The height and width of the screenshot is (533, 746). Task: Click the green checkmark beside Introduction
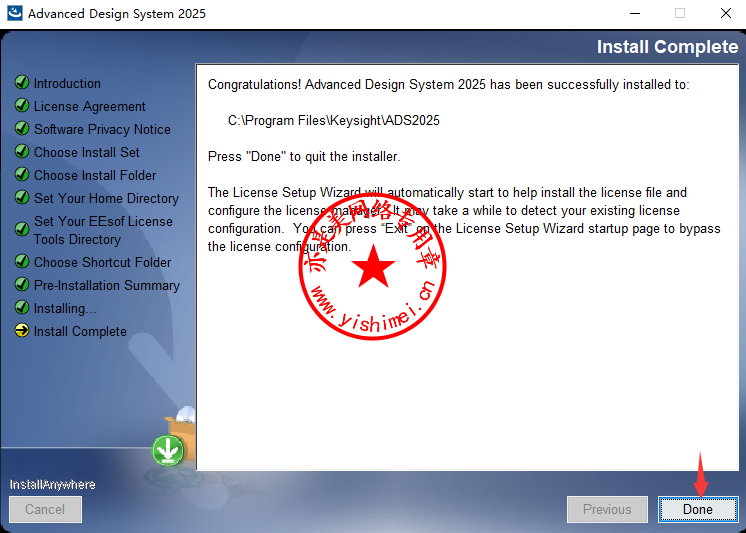coord(22,82)
